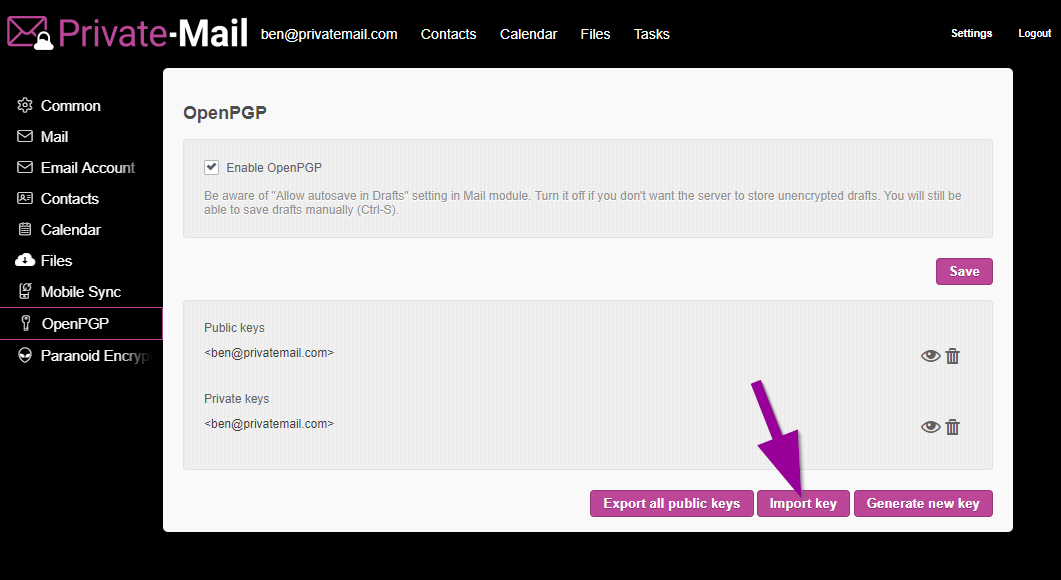Go to Tasks in top navigation
Viewport: 1061px width, 580px height.
(651, 34)
